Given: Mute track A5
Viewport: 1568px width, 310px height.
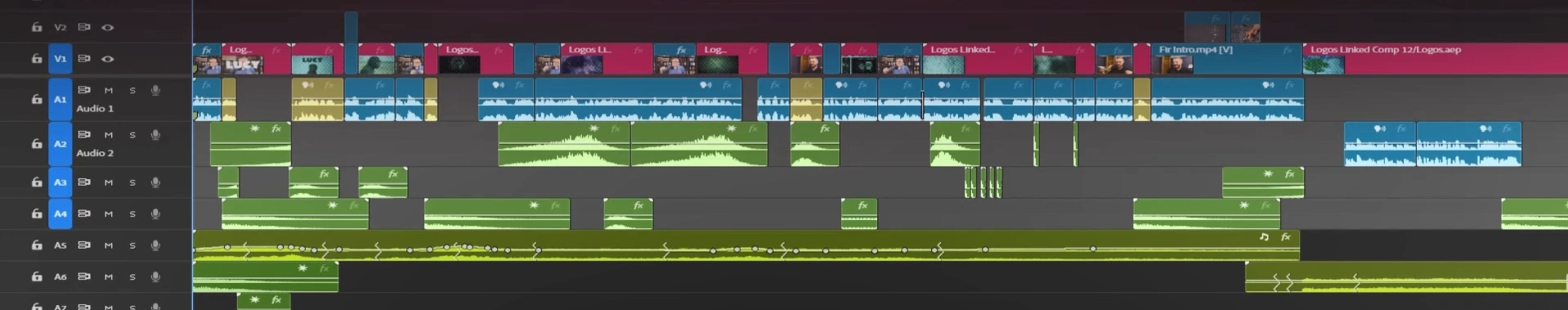Looking at the screenshot, I should point(108,245).
